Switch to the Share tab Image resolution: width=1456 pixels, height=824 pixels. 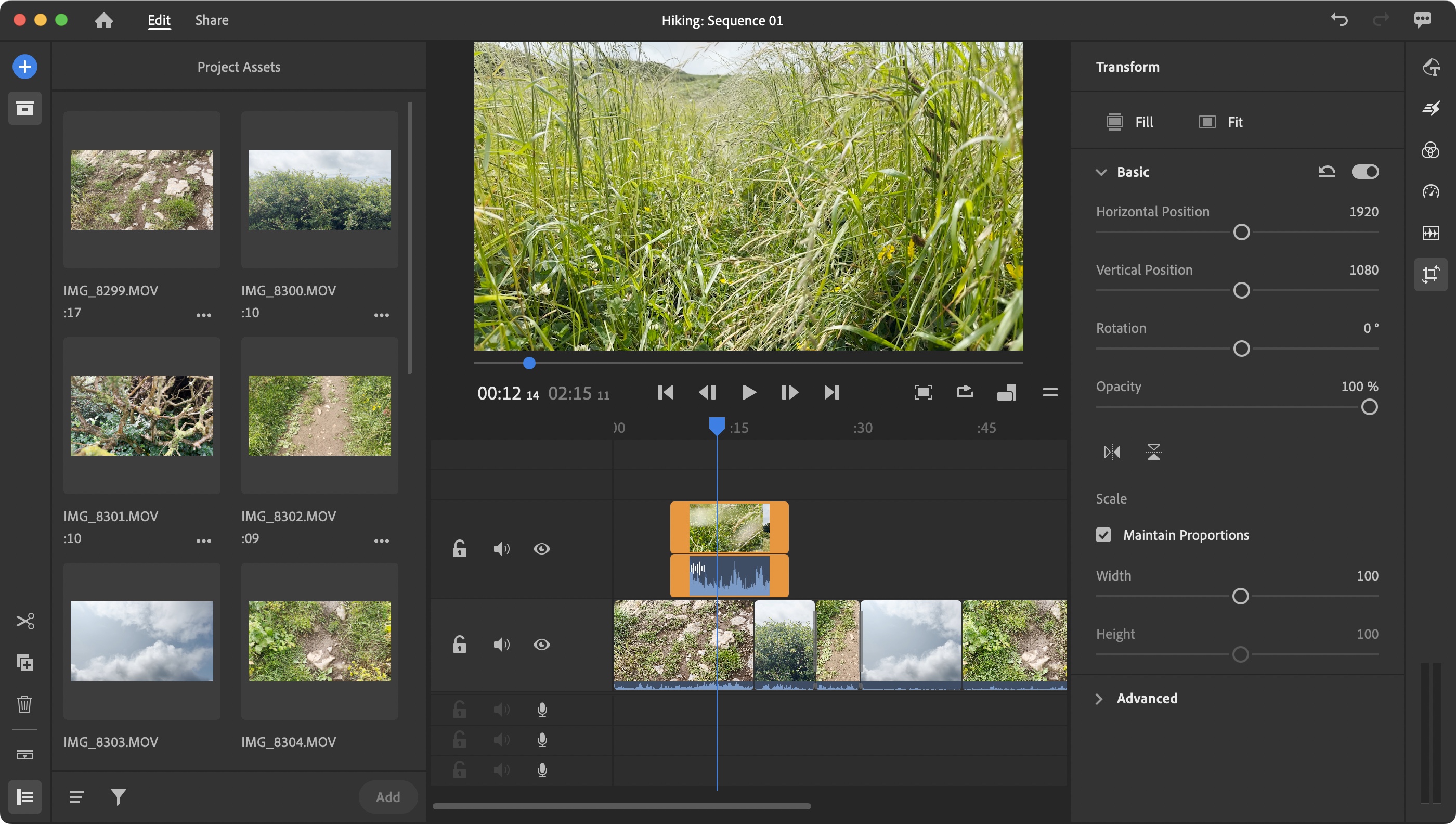pyautogui.click(x=212, y=20)
